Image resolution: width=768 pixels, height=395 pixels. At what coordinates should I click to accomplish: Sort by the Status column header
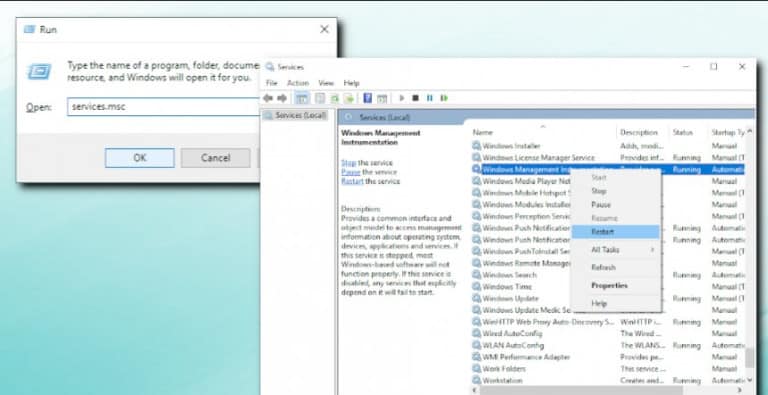(x=688, y=132)
